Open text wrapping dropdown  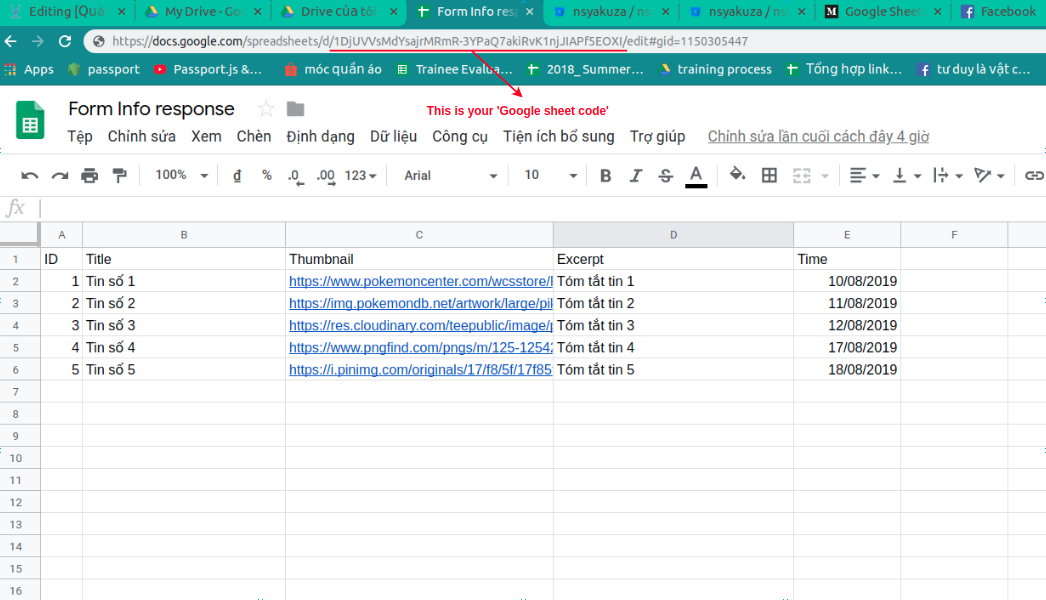click(948, 176)
